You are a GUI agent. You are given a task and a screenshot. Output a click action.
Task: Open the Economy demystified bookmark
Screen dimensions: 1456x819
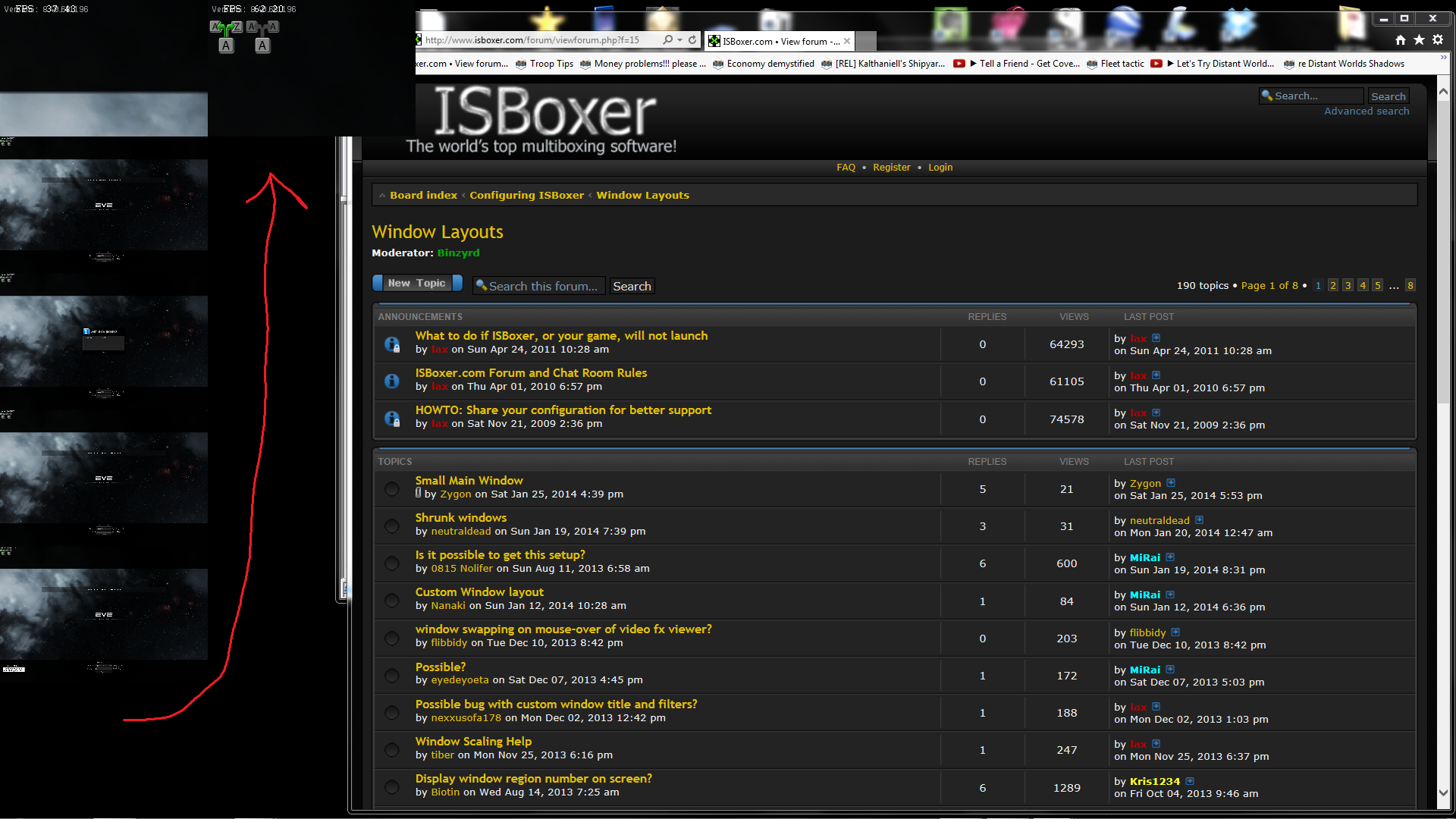(x=764, y=64)
